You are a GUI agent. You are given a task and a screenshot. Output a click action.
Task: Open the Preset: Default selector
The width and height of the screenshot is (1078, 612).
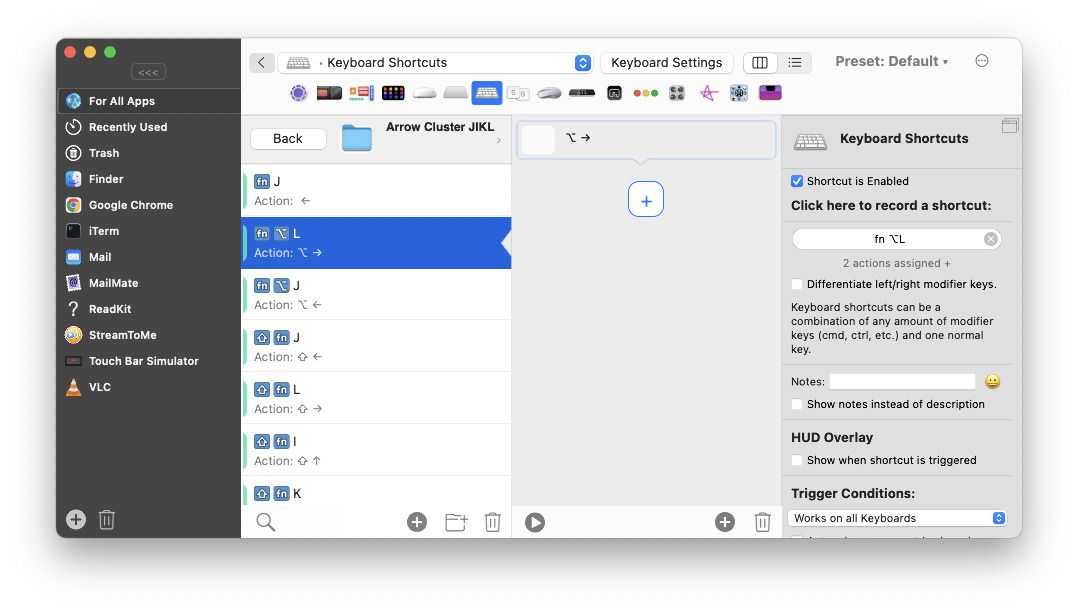pos(890,61)
